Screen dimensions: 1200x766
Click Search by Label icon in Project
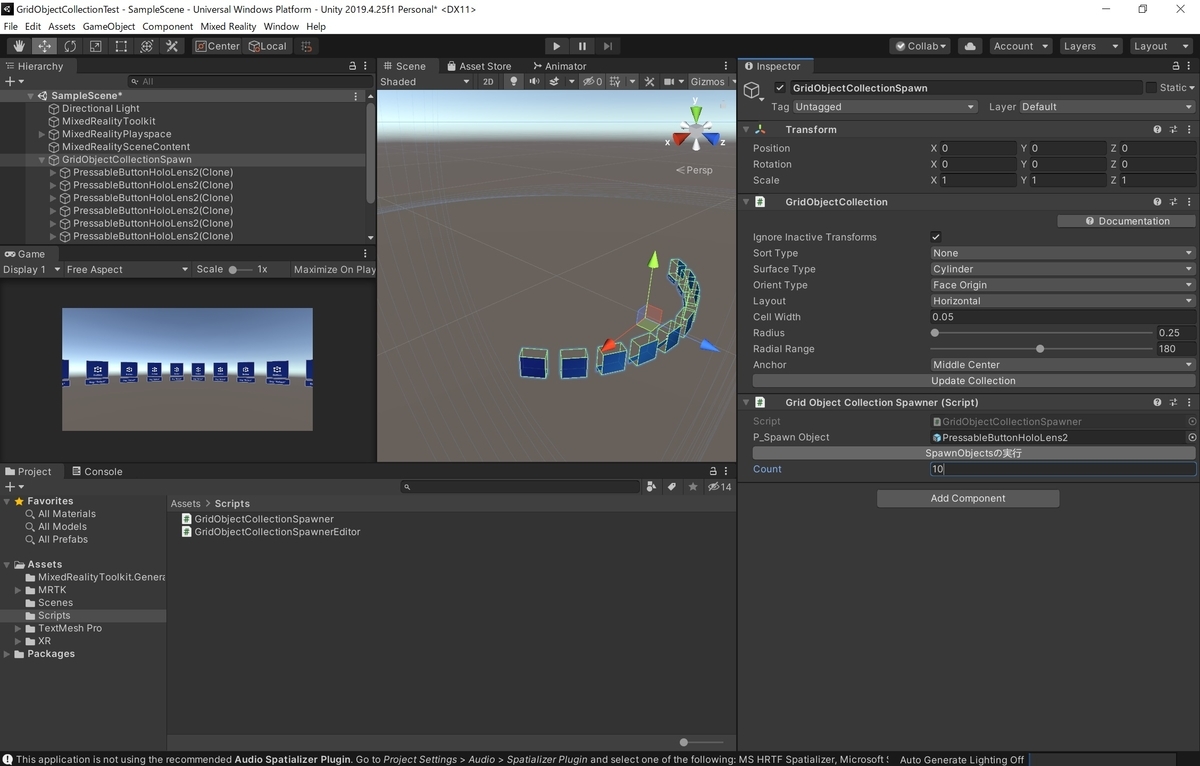[672, 487]
